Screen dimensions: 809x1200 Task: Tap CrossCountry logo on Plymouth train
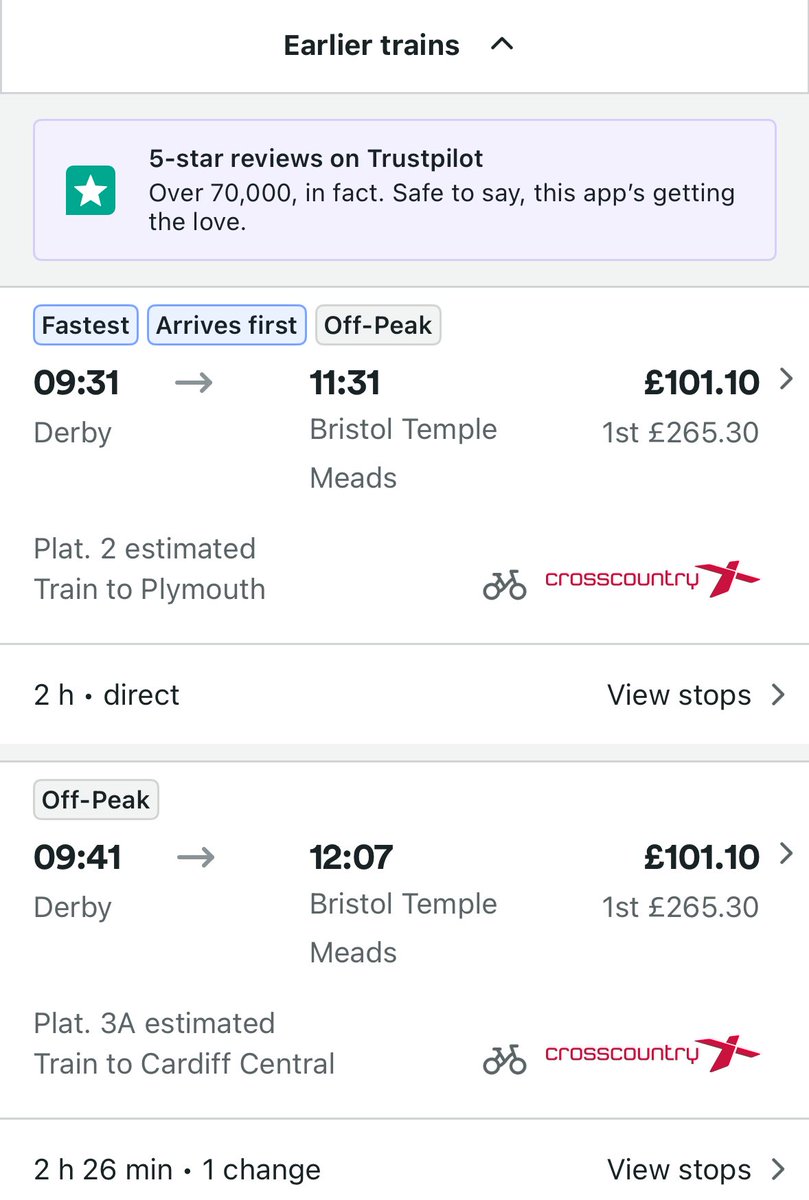(652, 579)
